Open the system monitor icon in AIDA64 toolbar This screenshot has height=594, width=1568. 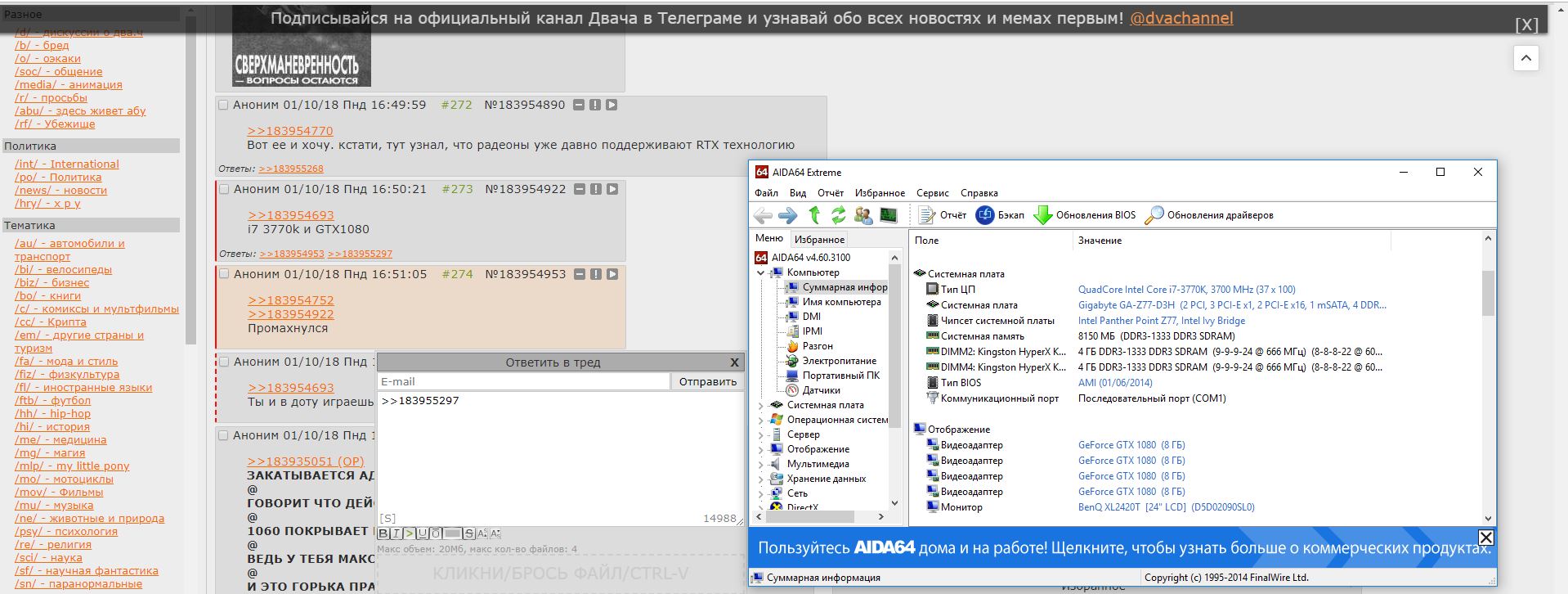click(888, 215)
